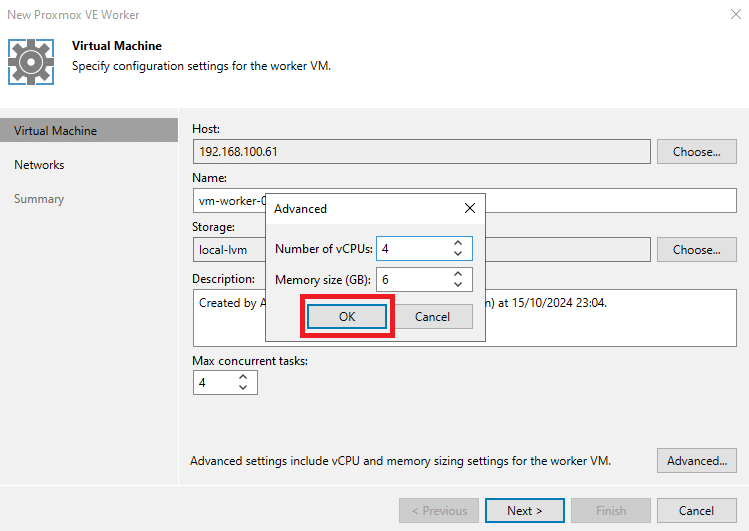Click OK in the Advanced dialog
The width and height of the screenshot is (749, 531).
(x=347, y=317)
